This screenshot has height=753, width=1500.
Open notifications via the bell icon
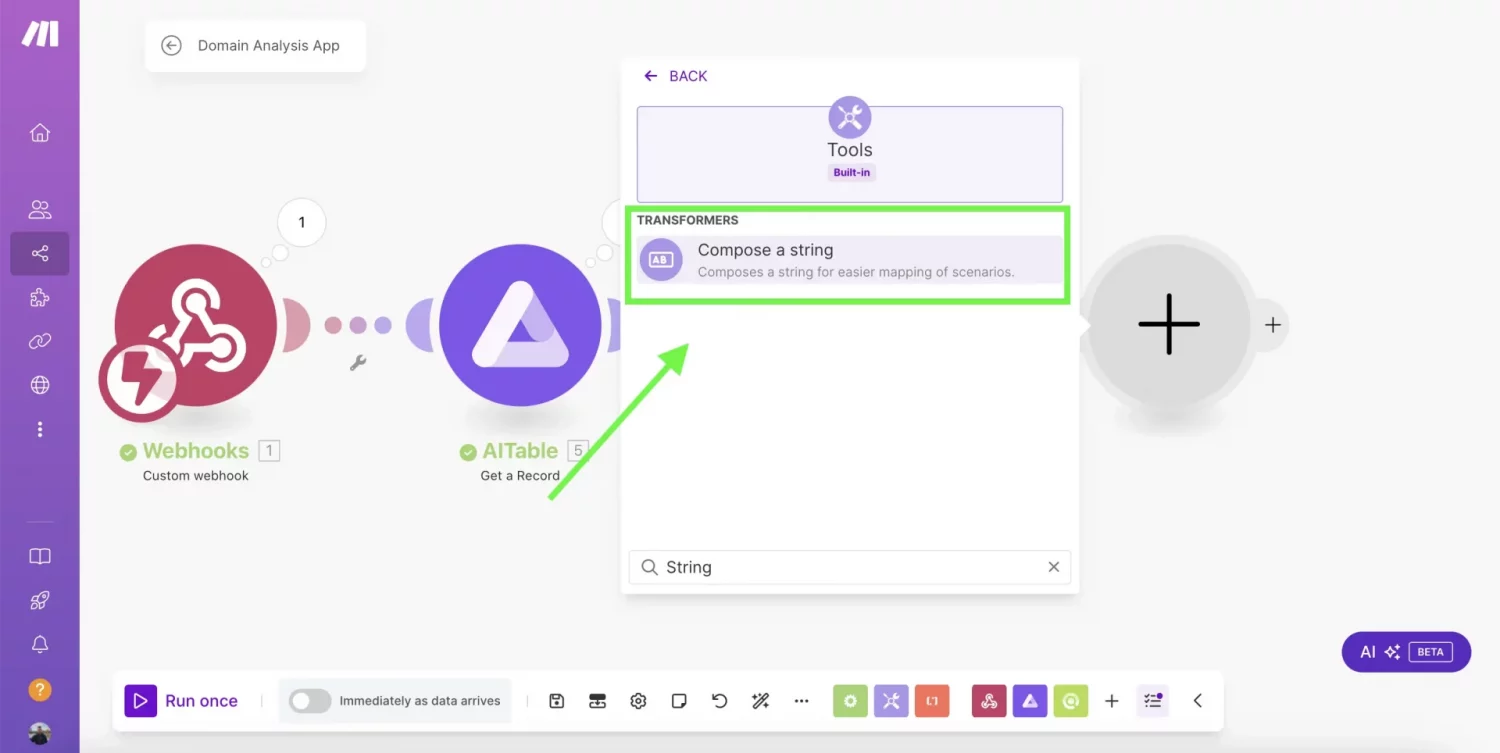(40, 645)
